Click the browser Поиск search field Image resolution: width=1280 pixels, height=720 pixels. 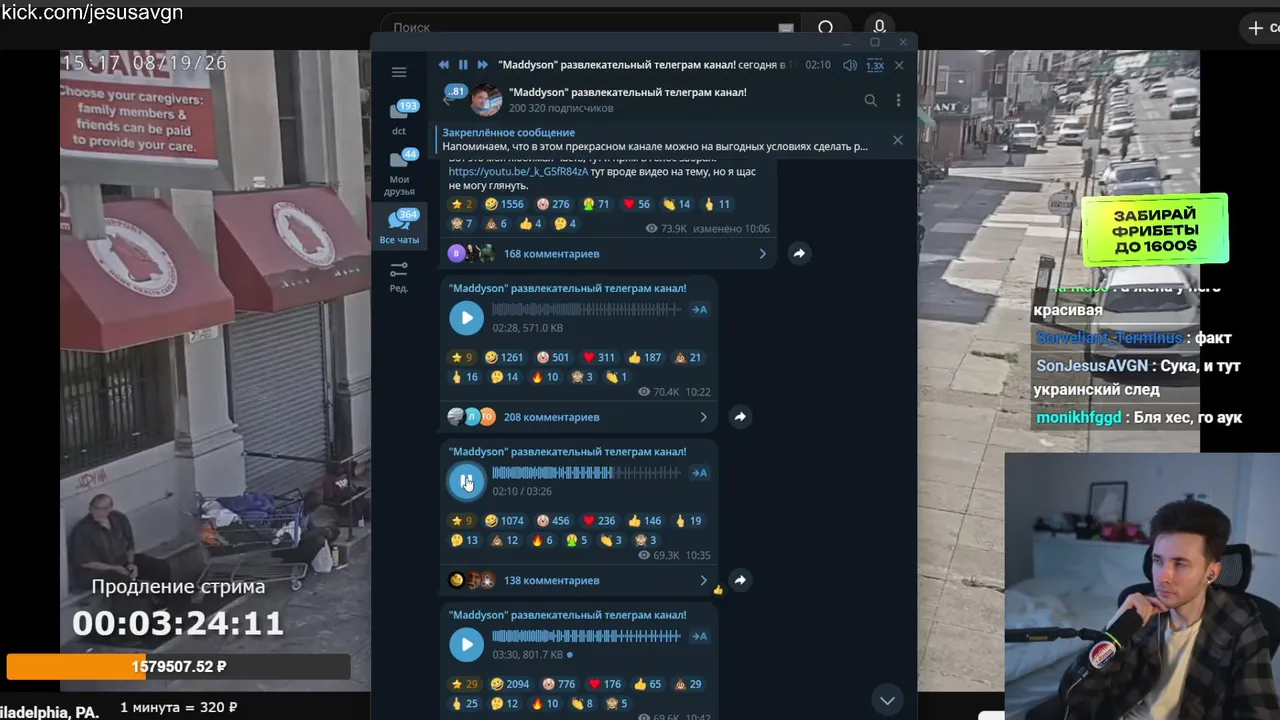coord(590,28)
